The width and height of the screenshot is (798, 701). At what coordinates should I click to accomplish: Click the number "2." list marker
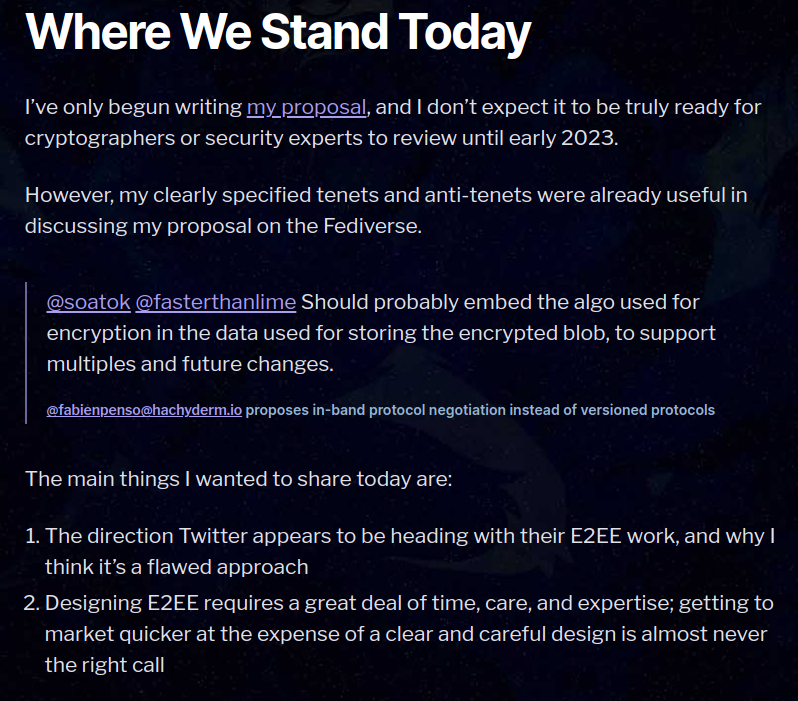33,603
